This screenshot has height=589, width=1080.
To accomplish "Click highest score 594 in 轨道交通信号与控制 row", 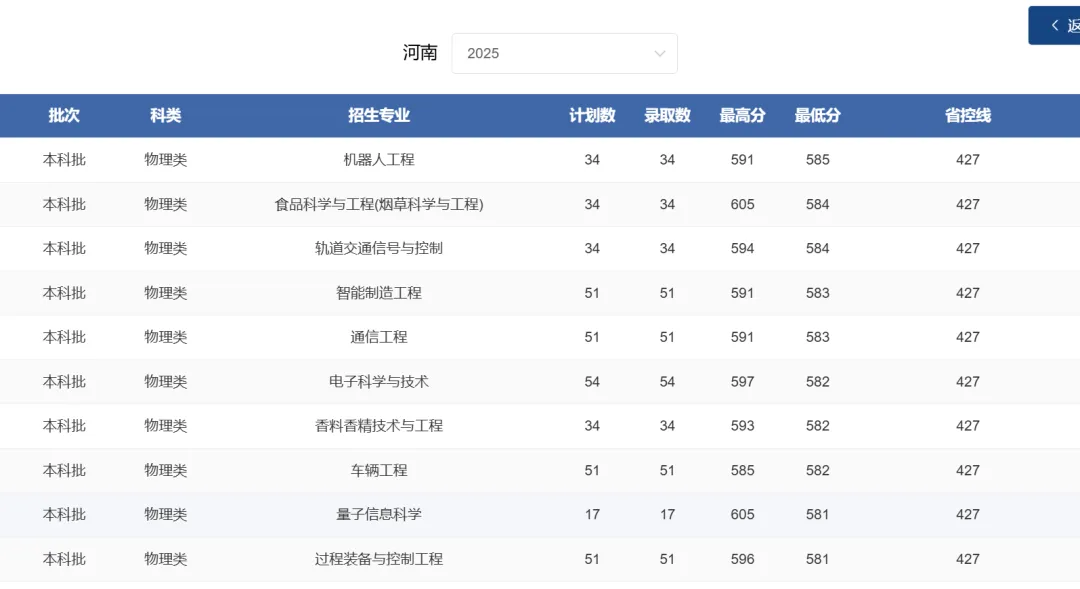I will tap(742, 249).
